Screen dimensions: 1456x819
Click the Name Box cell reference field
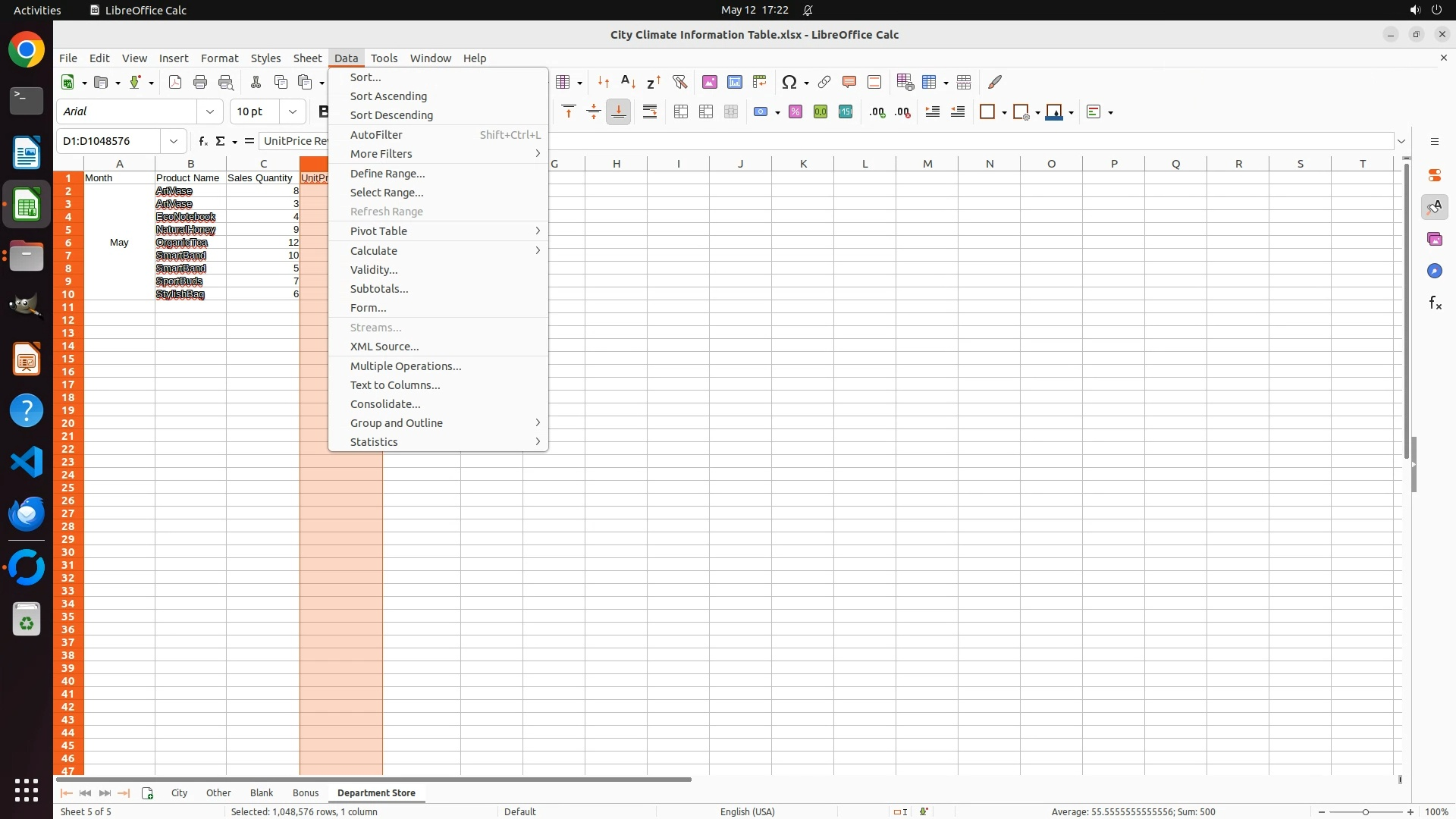109,141
